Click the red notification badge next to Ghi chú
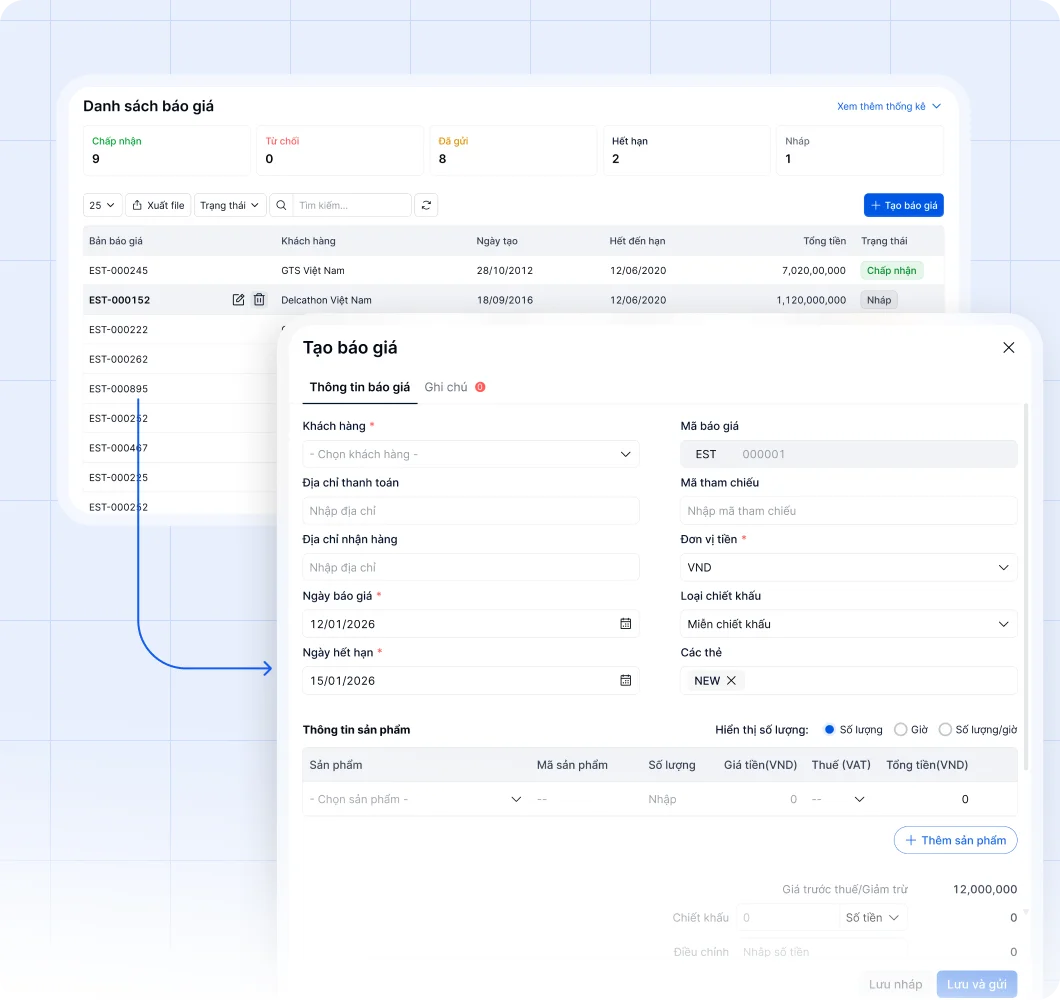The image size is (1060, 1000). click(x=480, y=387)
